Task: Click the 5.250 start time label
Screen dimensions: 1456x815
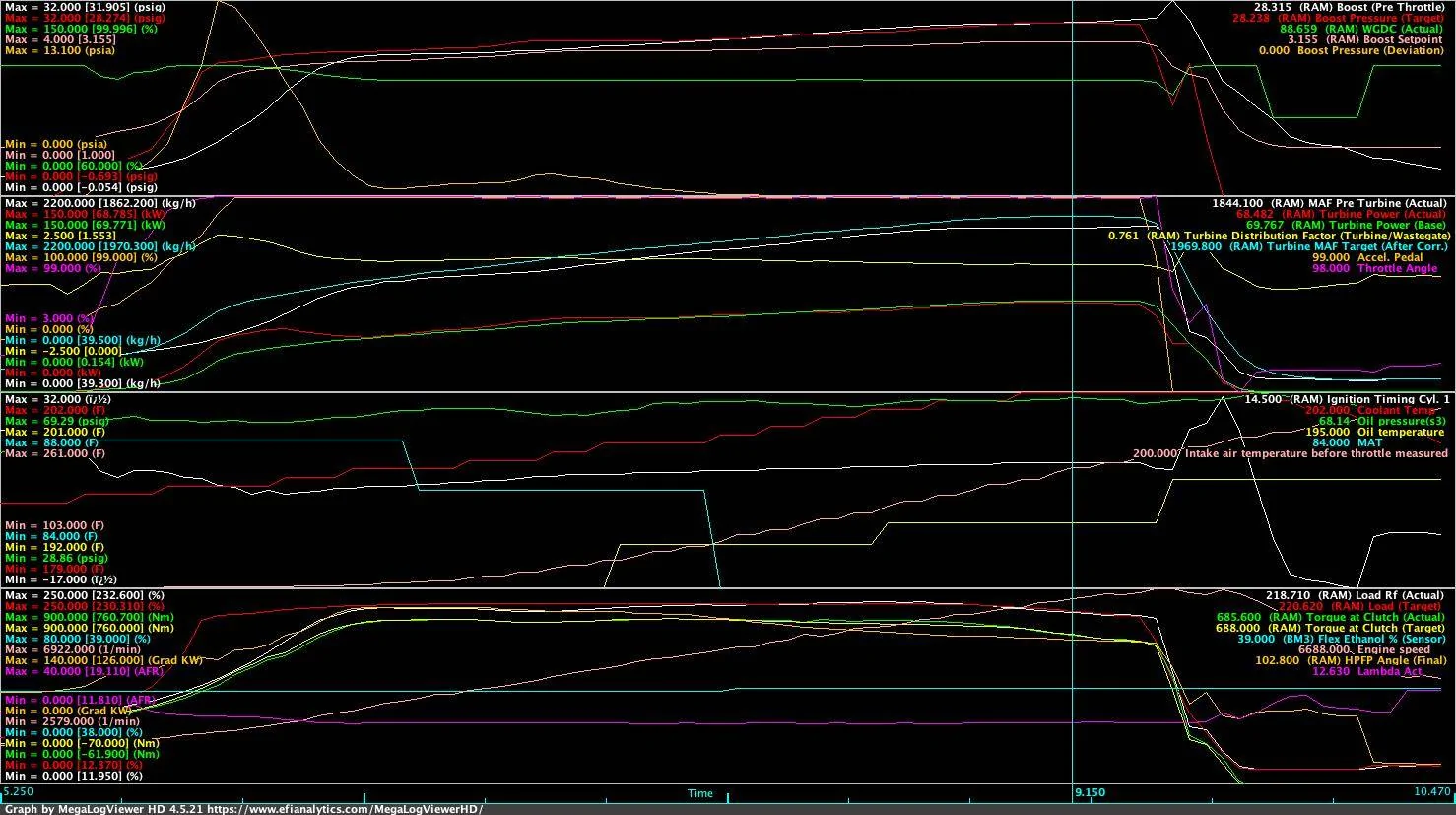Action: [x=19, y=791]
